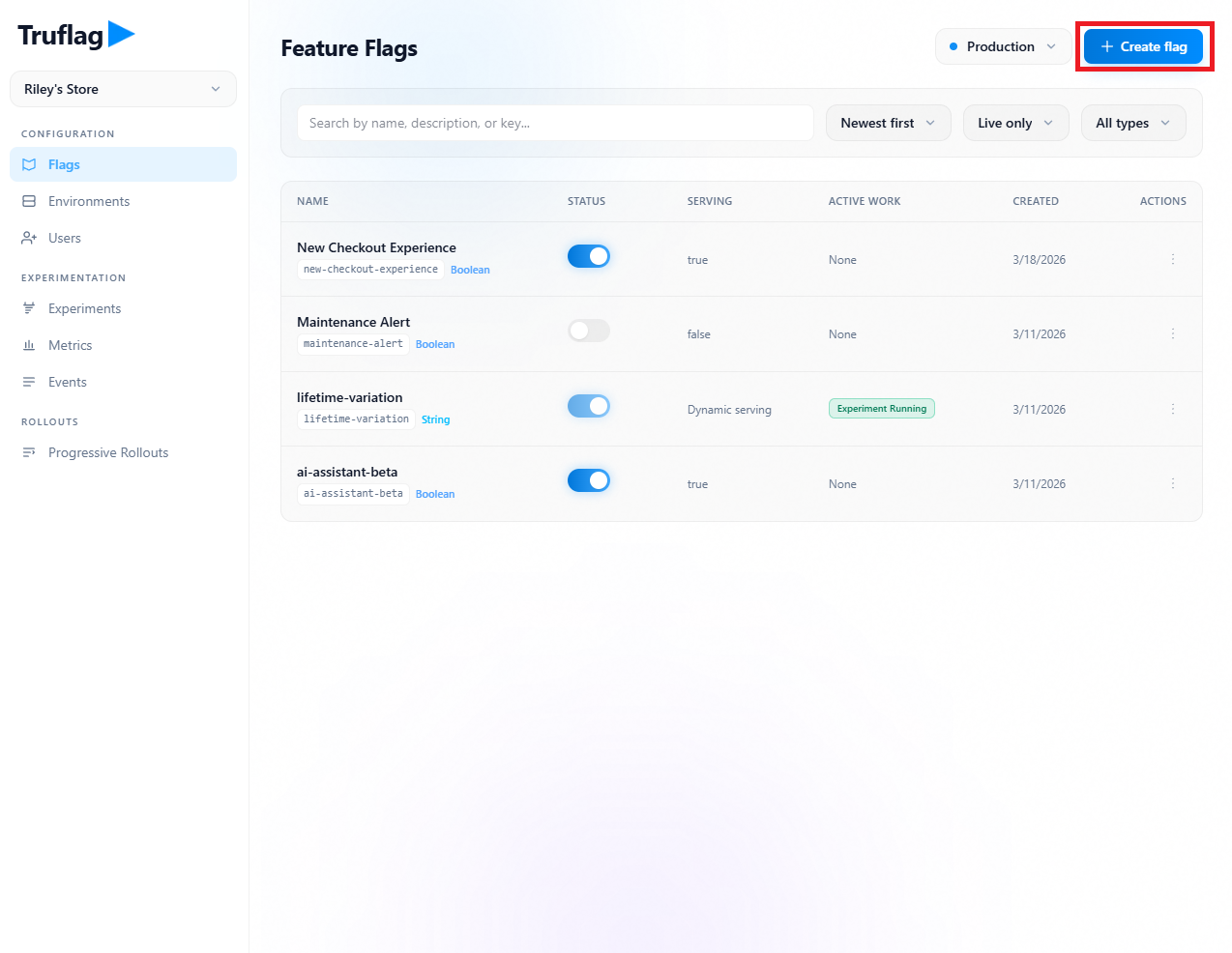
Task: Open actions menu for New Checkout Experience
Action: click(x=1172, y=259)
